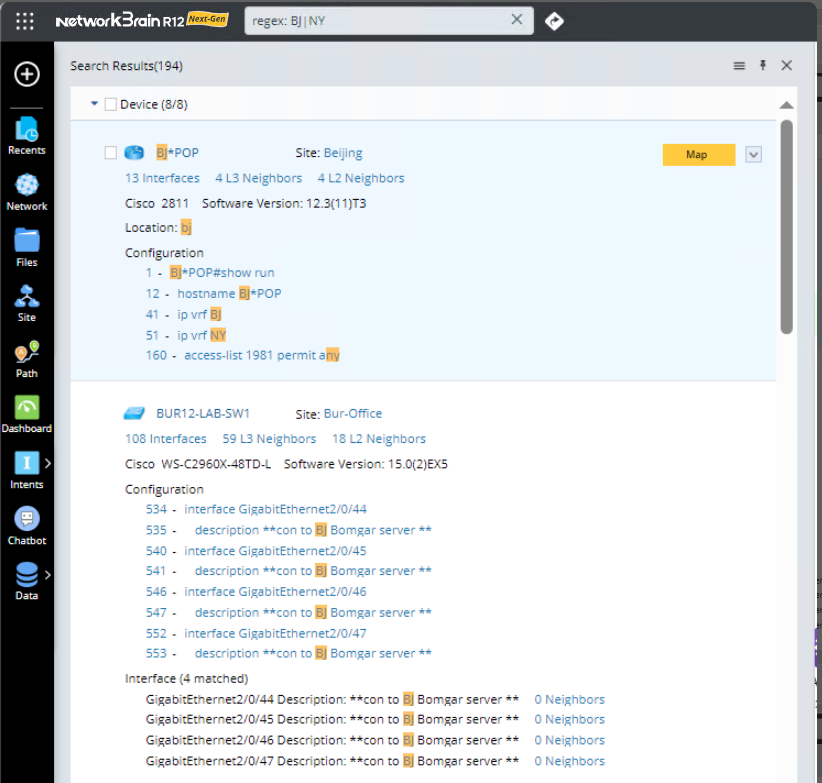Close the Search Results panel
The height and width of the screenshot is (783, 822).
point(786,65)
